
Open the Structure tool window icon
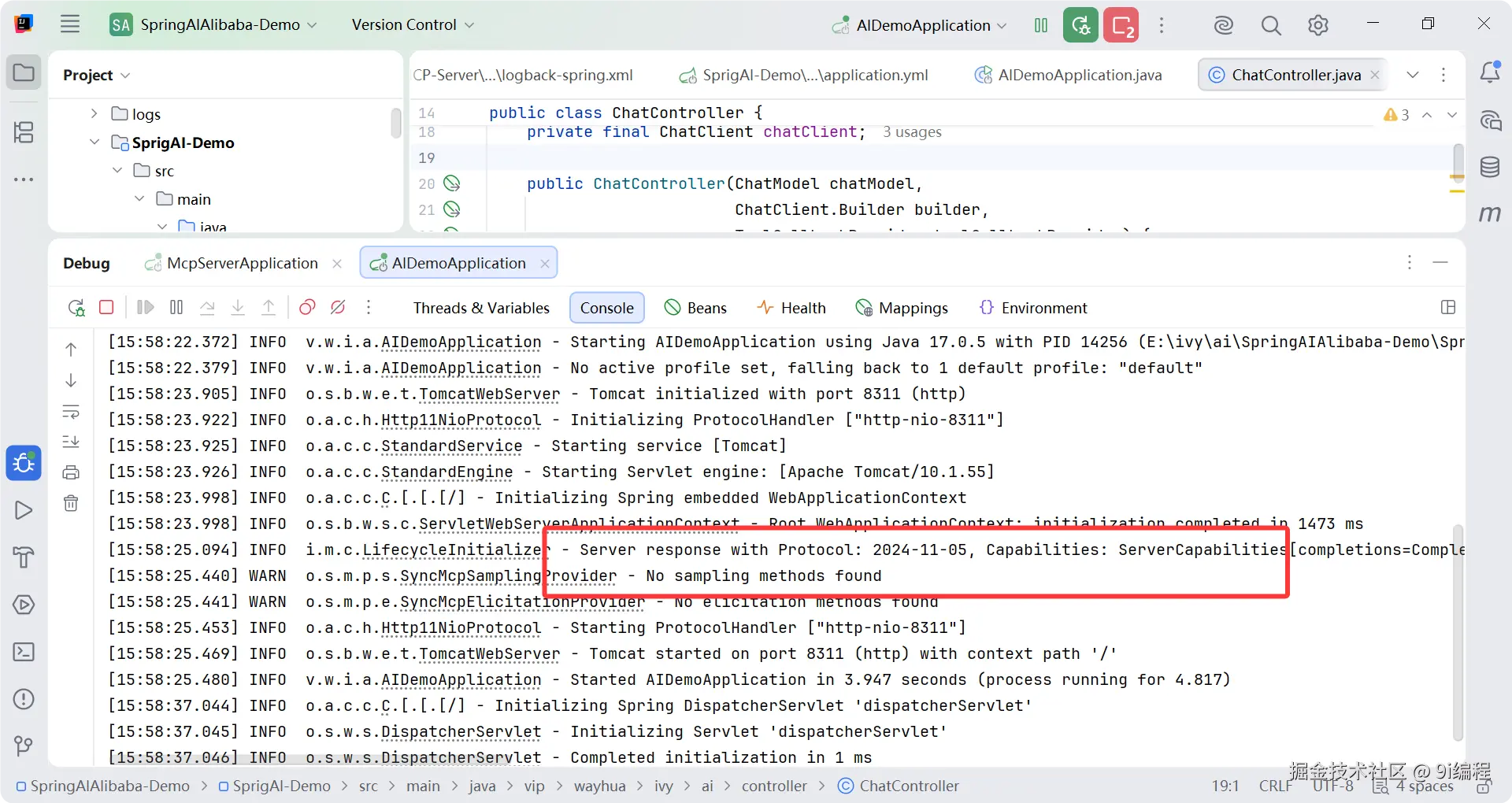24,131
